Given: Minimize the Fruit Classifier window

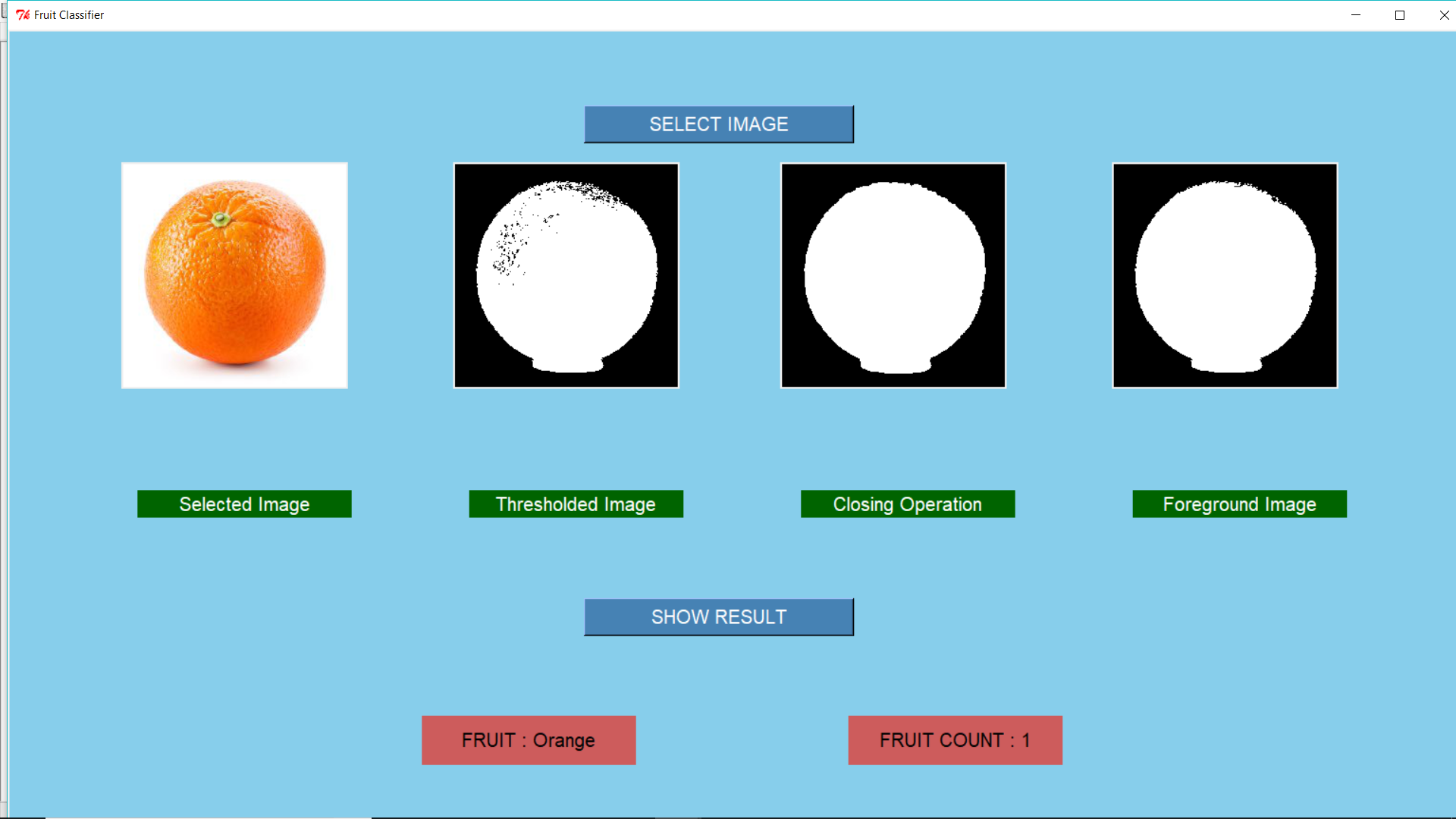Looking at the screenshot, I should pos(1355,14).
